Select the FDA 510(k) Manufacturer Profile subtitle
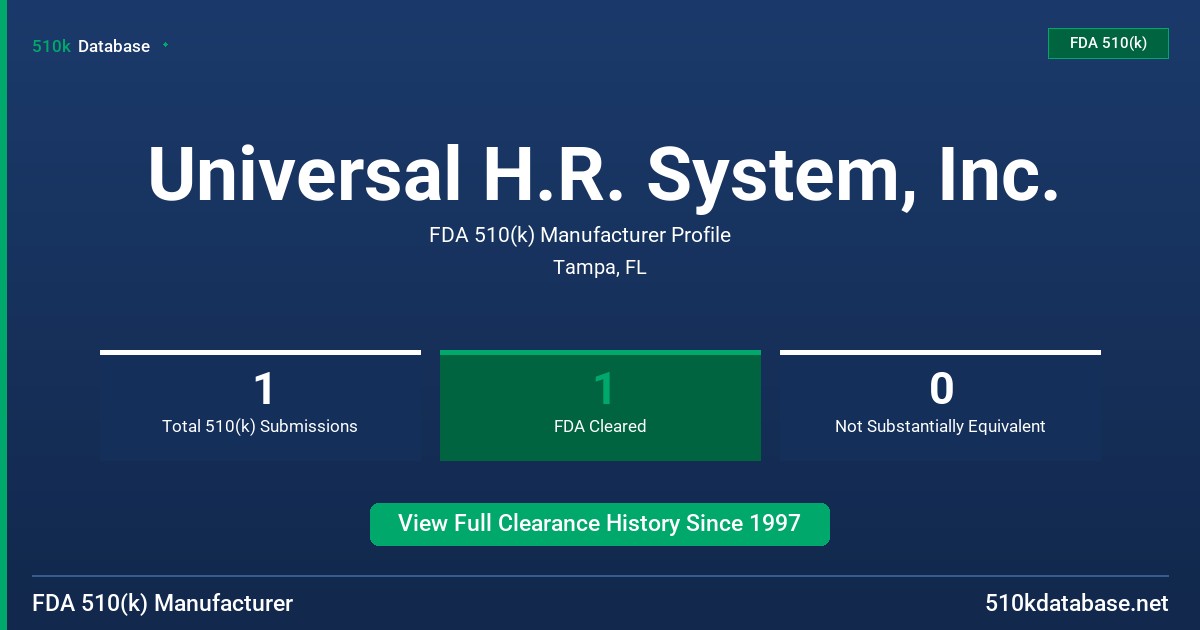The image size is (1200, 630). (x=580, y=236)
